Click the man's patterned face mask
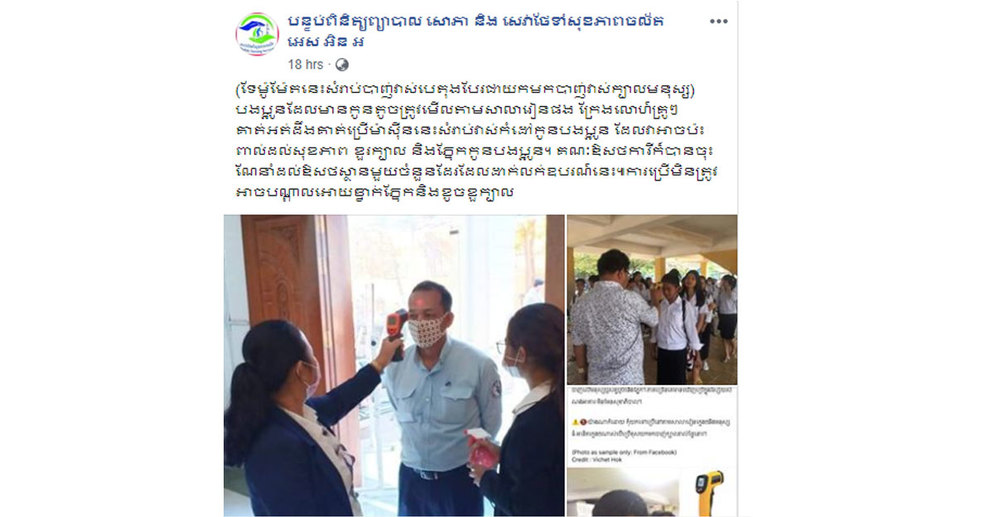The image size is (994, 517). pyautogui.click(x=427, y=331)
